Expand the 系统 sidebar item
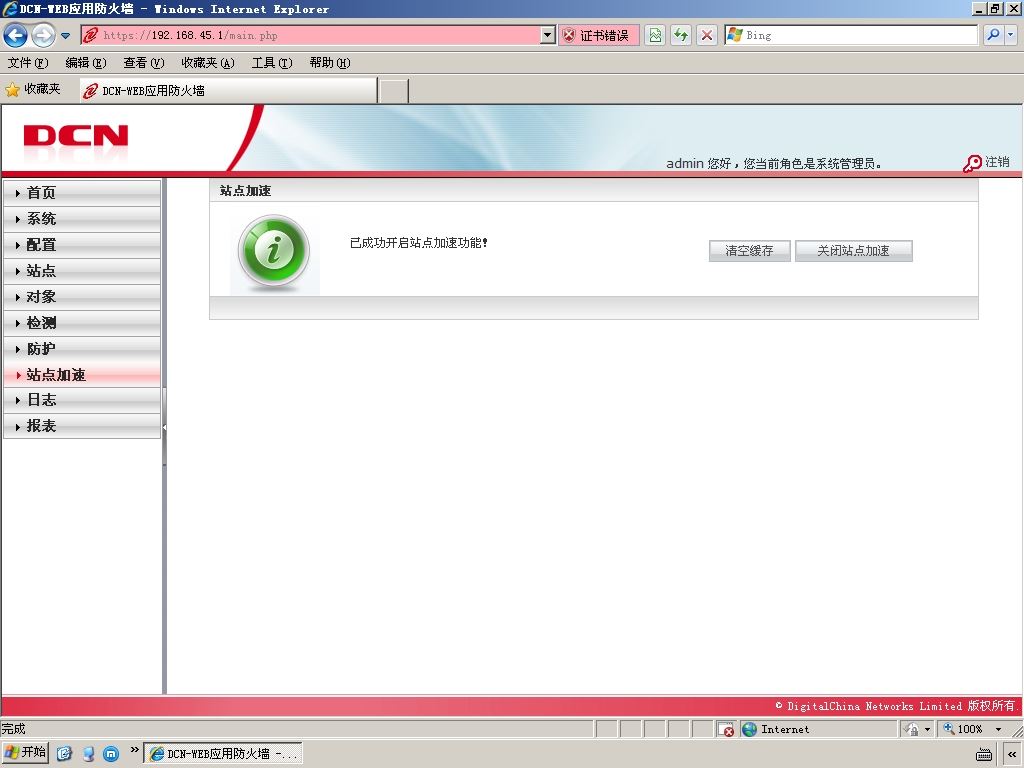Screen dimensions: 1024x768 pyautogui.click(x=82, y=219)
